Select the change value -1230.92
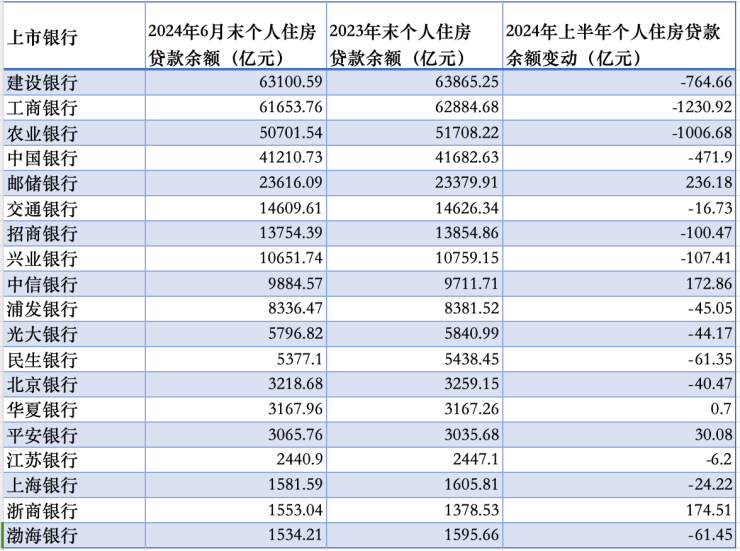The width and height of the screenshot is (740, 551). [x=702, y=107]
